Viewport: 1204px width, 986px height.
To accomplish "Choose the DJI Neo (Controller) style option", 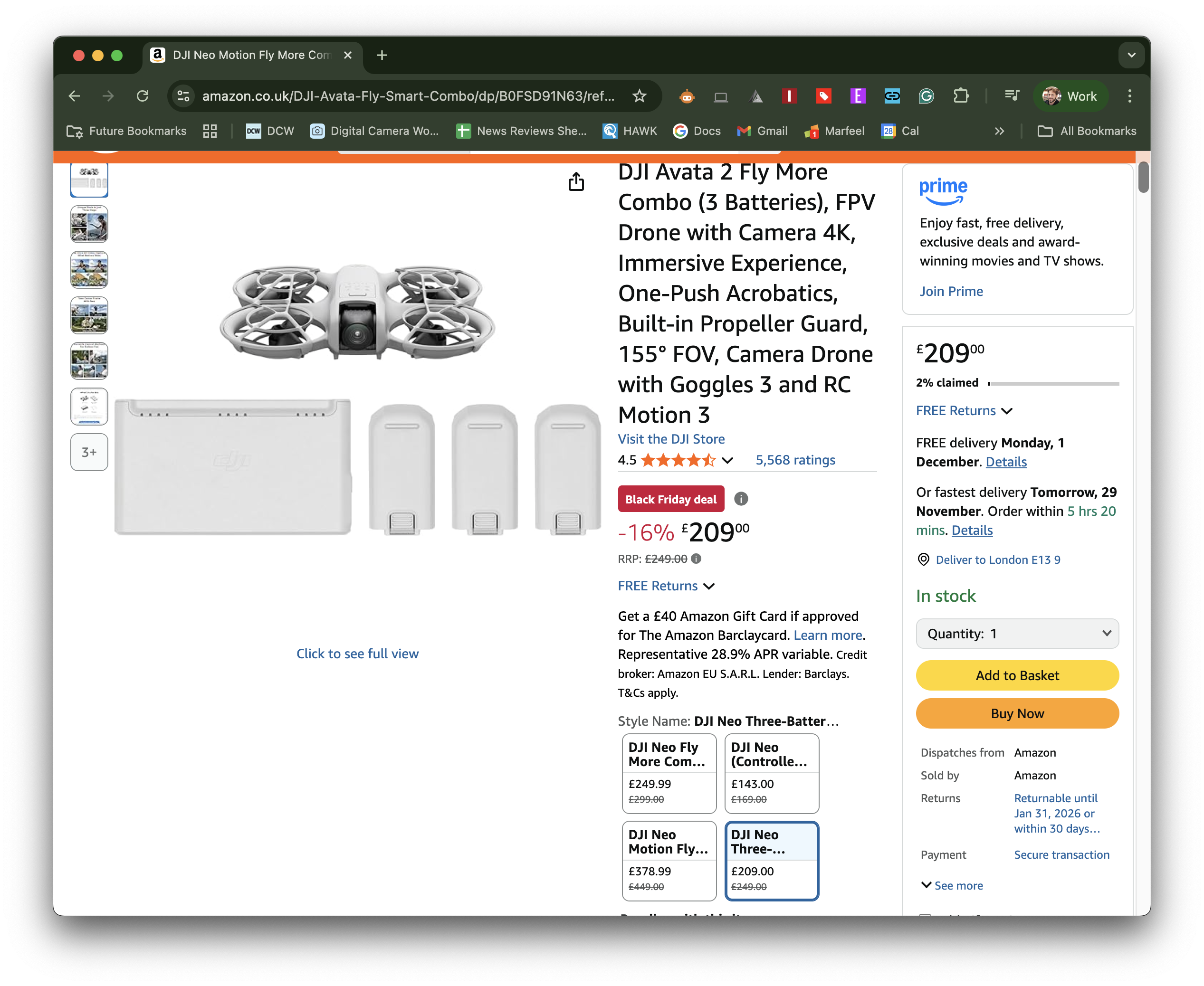I will point(771,772).
